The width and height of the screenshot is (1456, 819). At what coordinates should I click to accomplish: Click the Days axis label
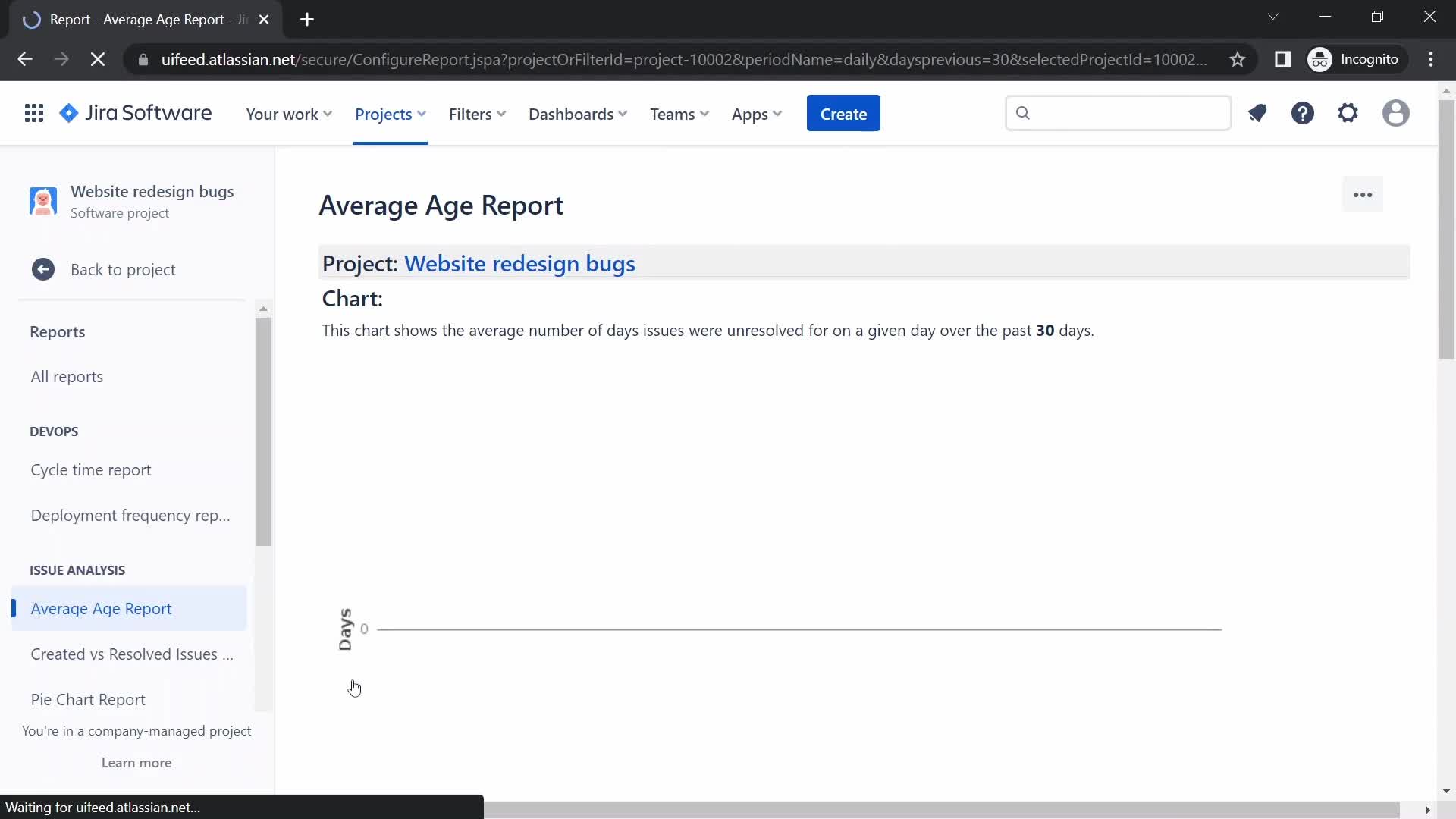pyautogui.click(x=345, y=629)
